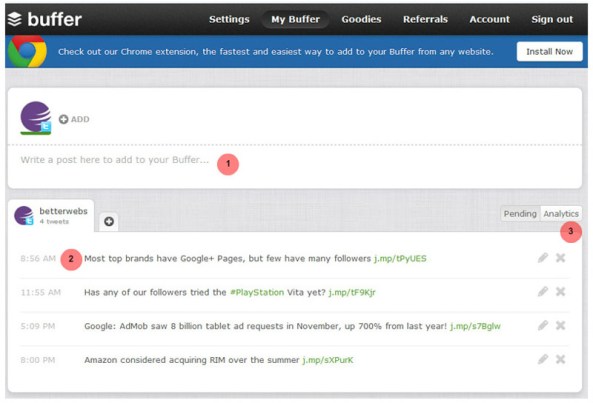The image size is (593, 403).
Task: Open the j.mp/tF9Kjr link
Action: click(352, 292)
